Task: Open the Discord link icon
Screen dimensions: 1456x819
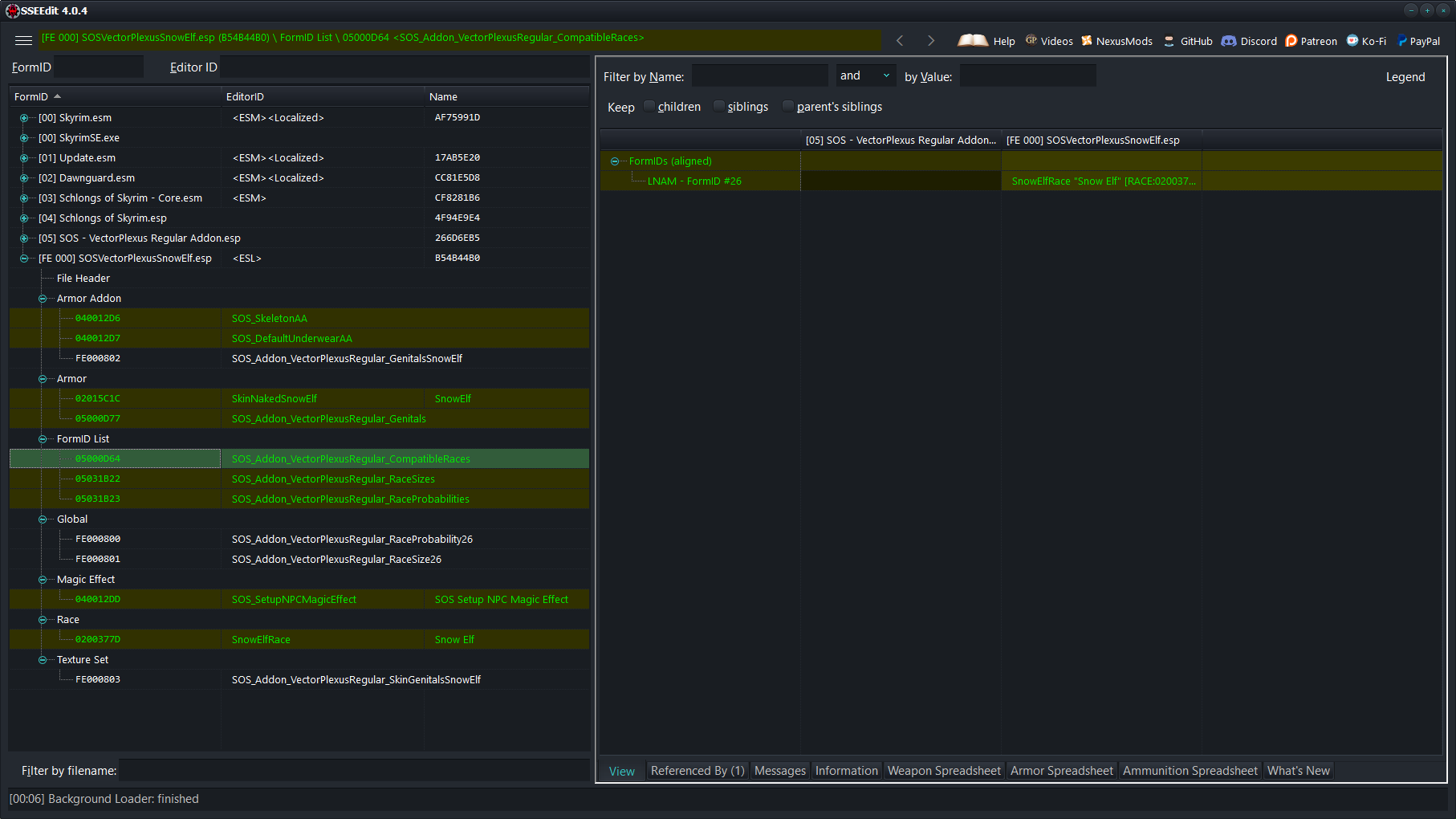Action: (x=1229, y=41)
